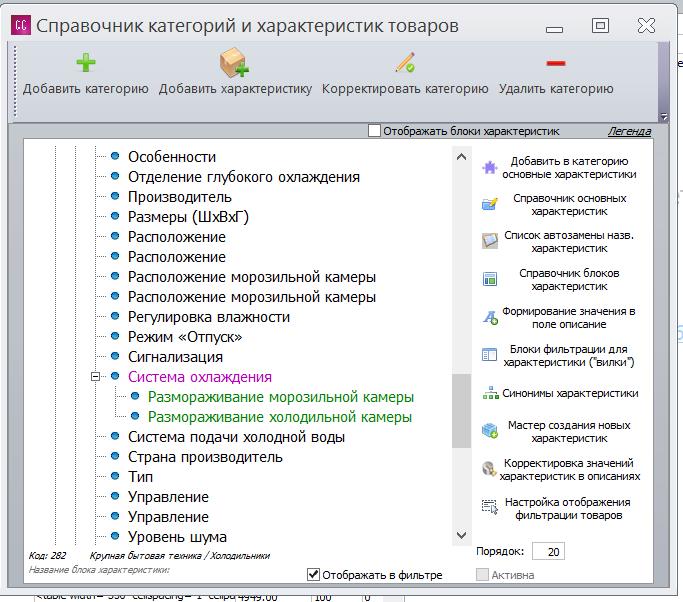Click puzzle icon for Добавить в категорию основные характеристики
The height and width of the screenshot is (602, 683).
click(490, 168)
